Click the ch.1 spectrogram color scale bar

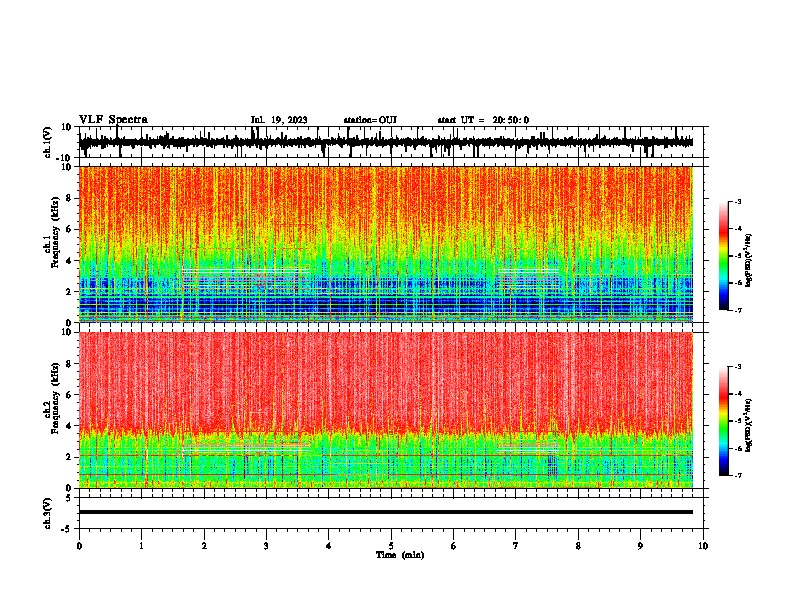coord(724,256)
